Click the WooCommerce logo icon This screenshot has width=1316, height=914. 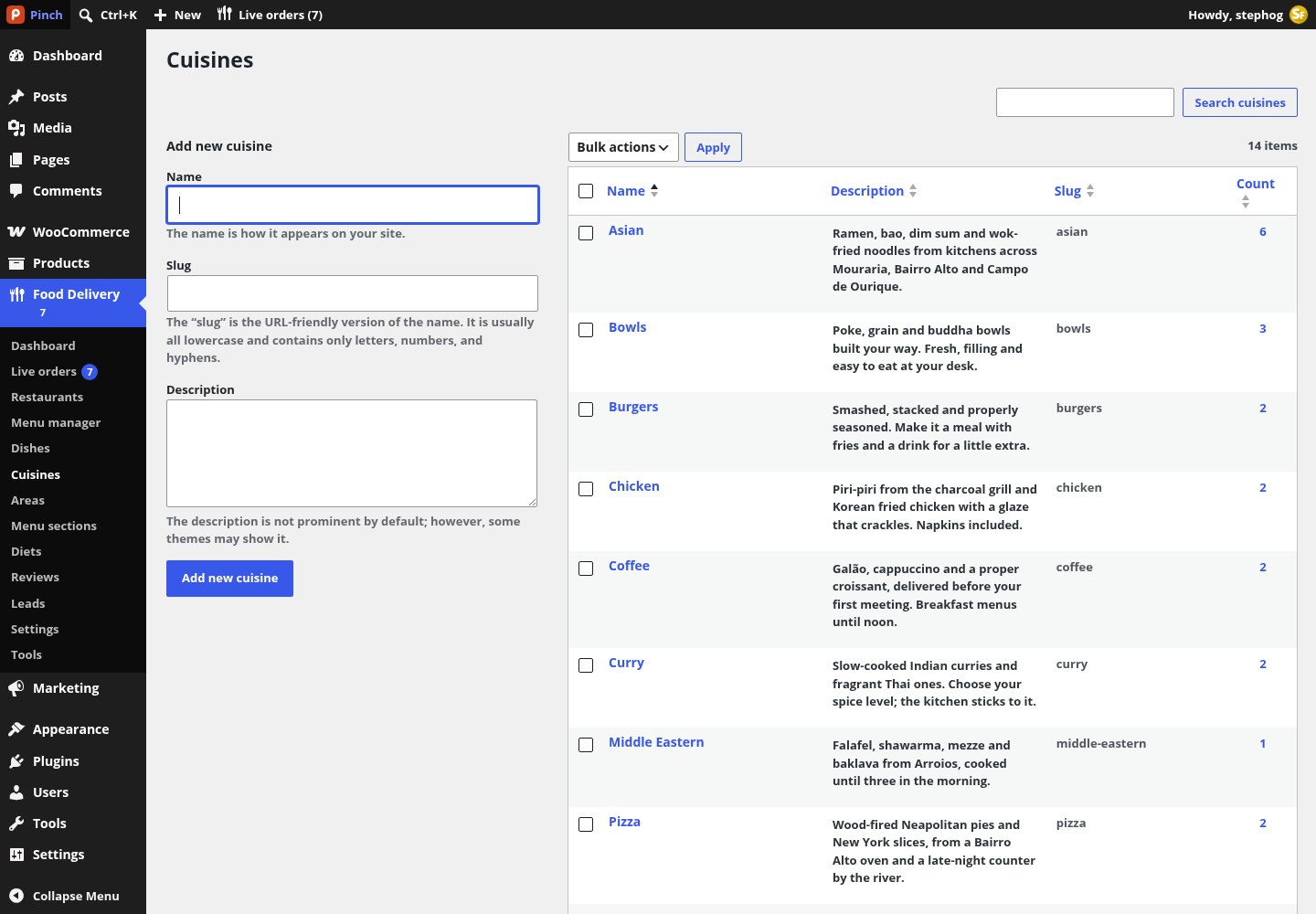[16, 232]
